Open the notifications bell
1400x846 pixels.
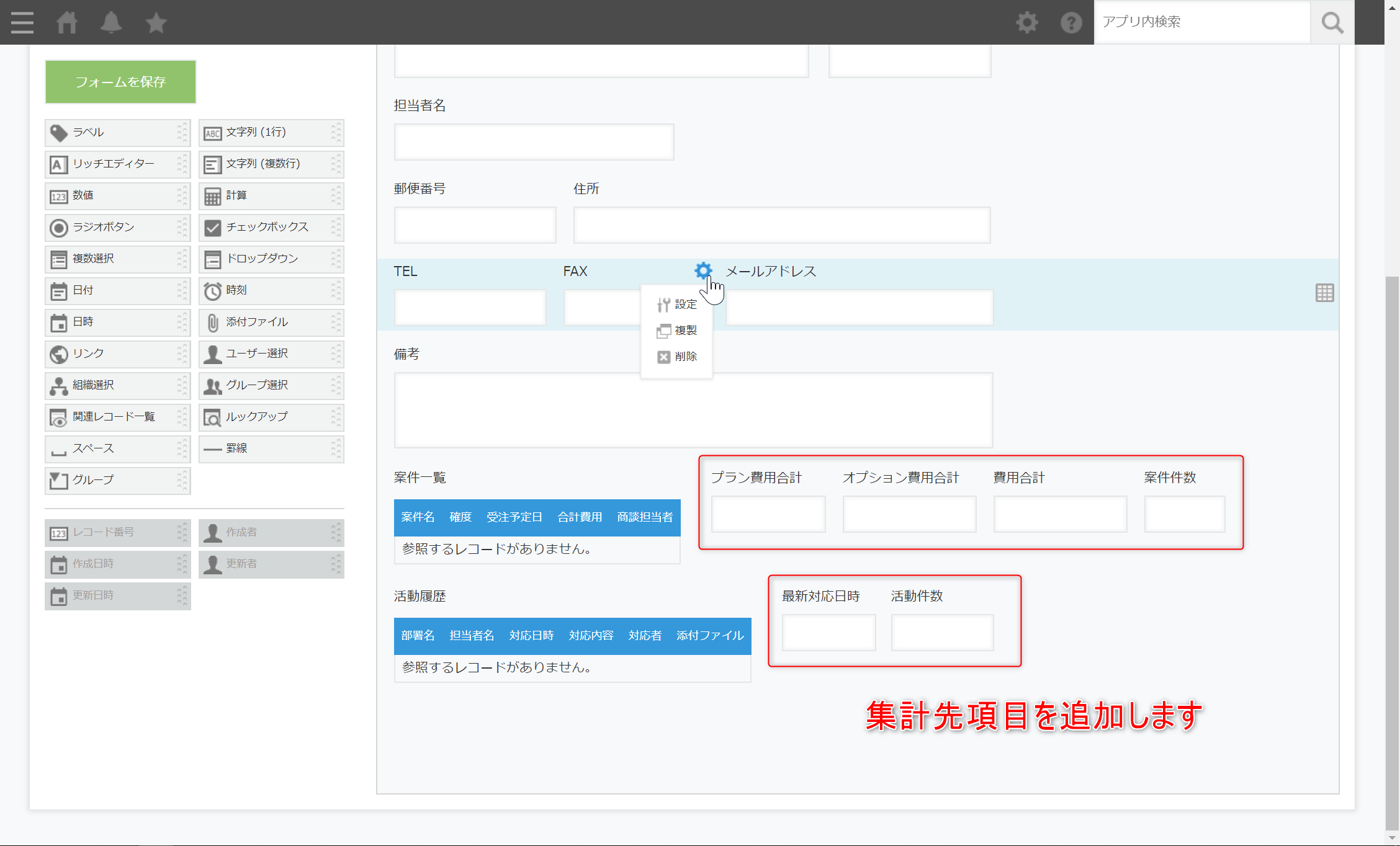pos(111,22)
